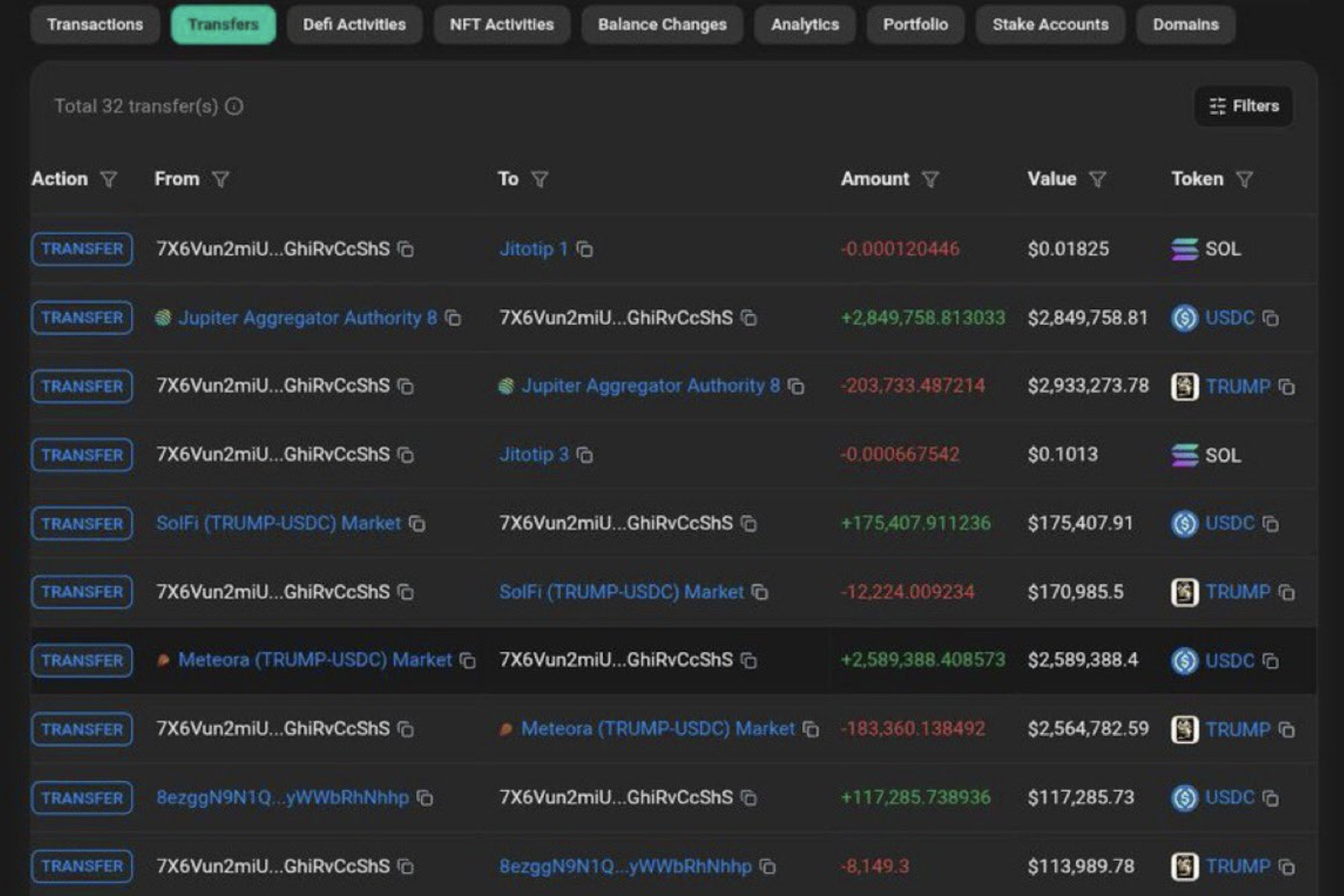Copy TRUMP token address in $2,564,782.59 row

tap(1286, 730)
